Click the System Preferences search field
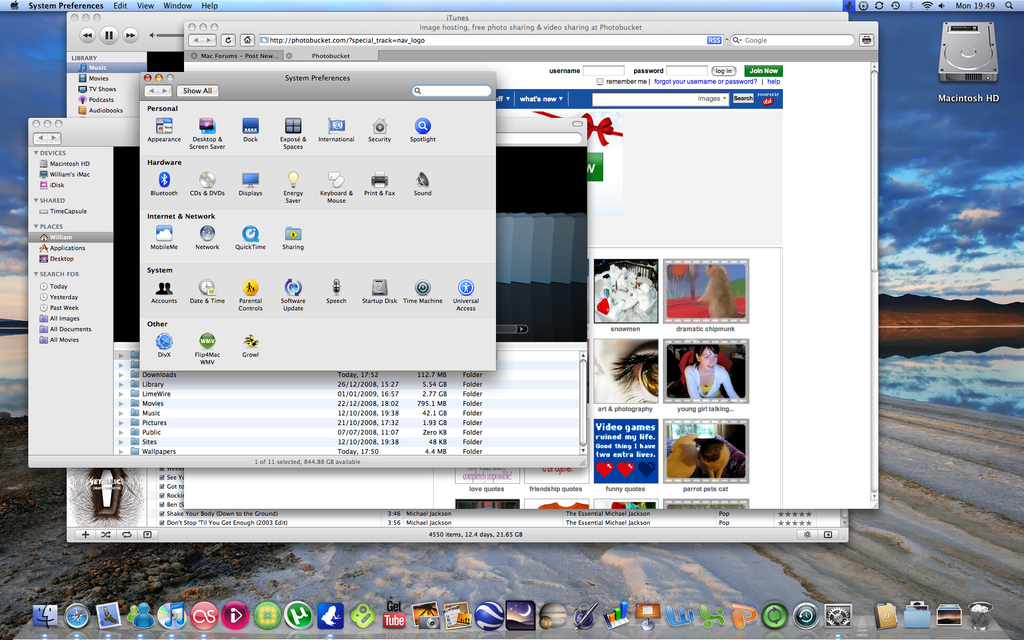Image resolution: width=1024 pixels, height=640 pixels. pyautogui.click(x=452, y=91)
